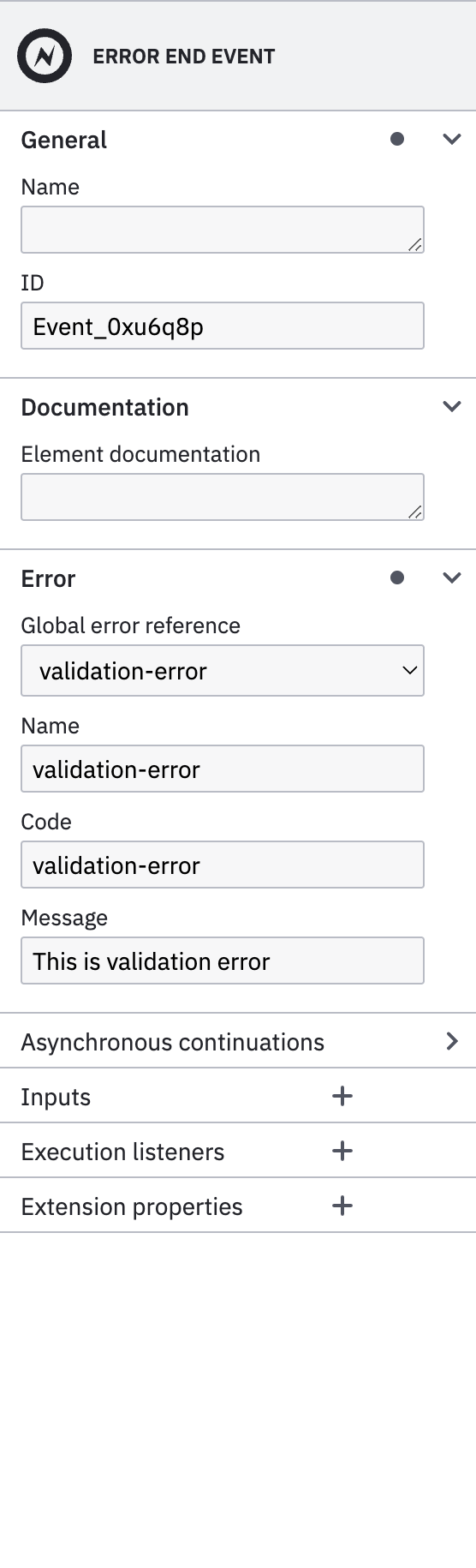
Task: Click the Error section edited dot indicator
Action: (x=397, y=578)
